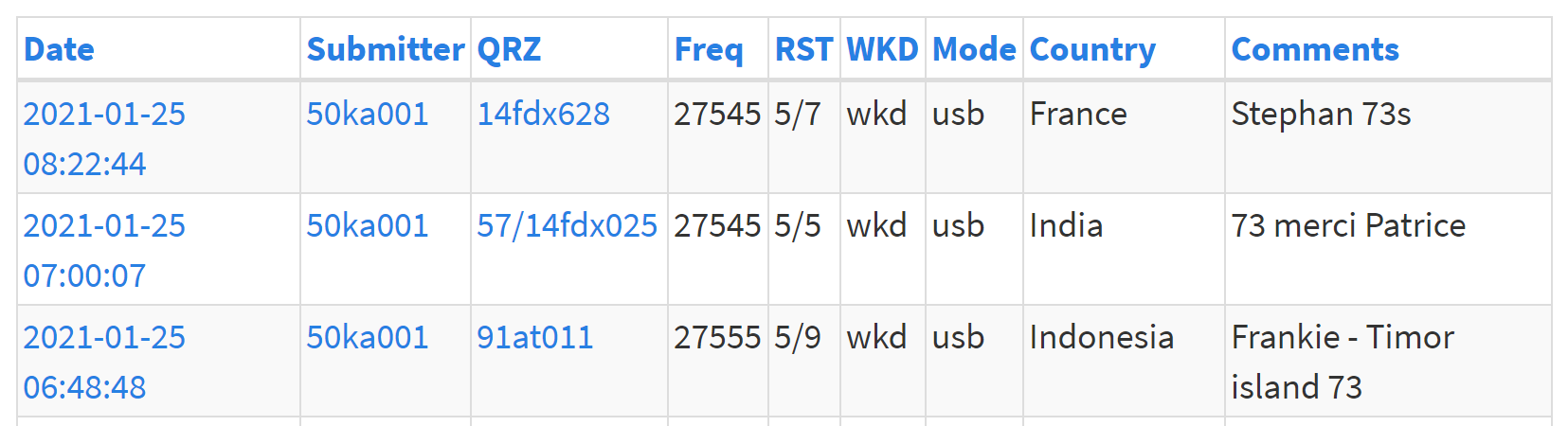1568x426 pixels.
Task: Open the 2021-01-25 07:00:07 entry
Action: [104, 250]
